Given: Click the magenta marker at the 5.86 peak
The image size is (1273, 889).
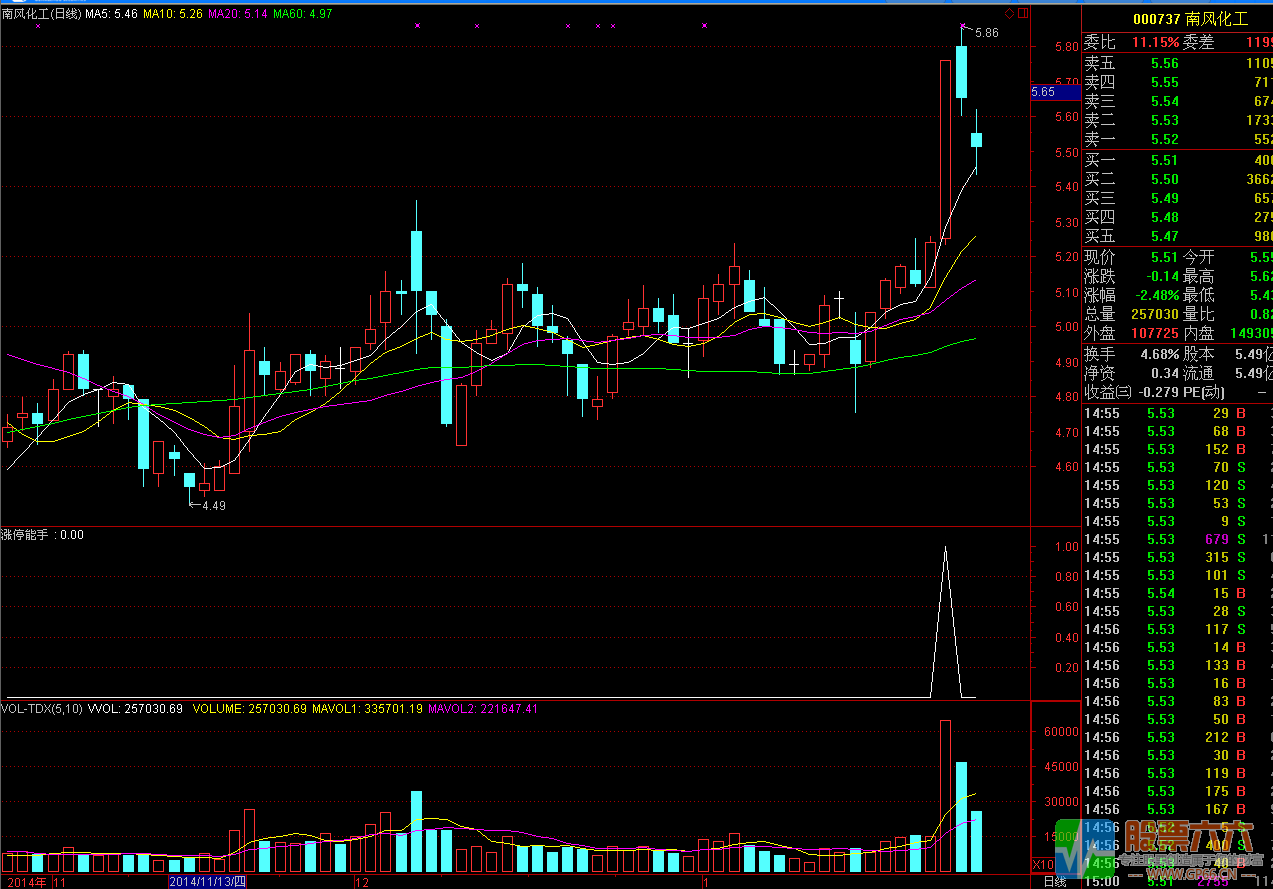Looking at the screenshot, I should 963,26.
